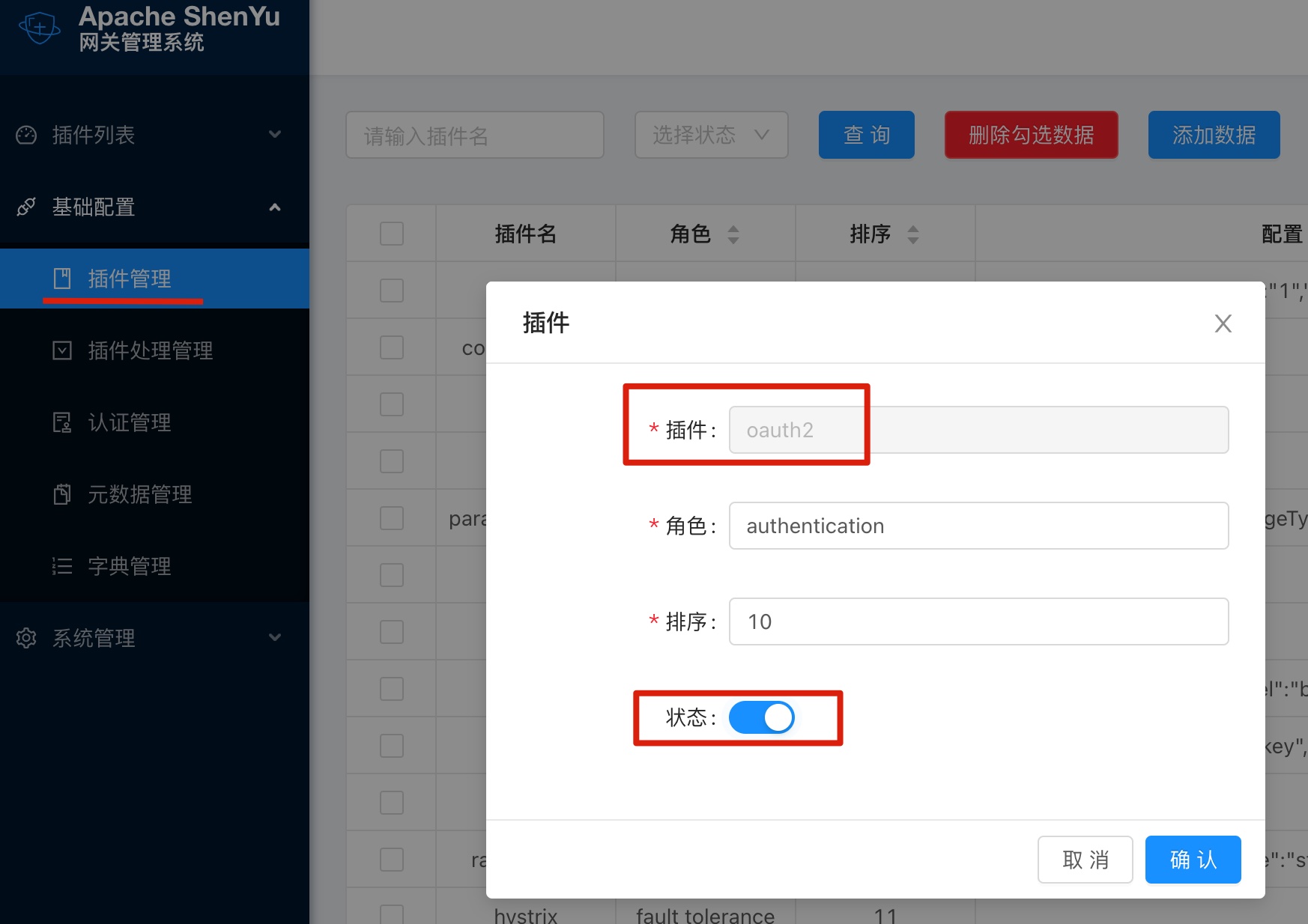Click the 插件处理管理 checkbox icon
The image size is (1308, 924).
[63, 350]
